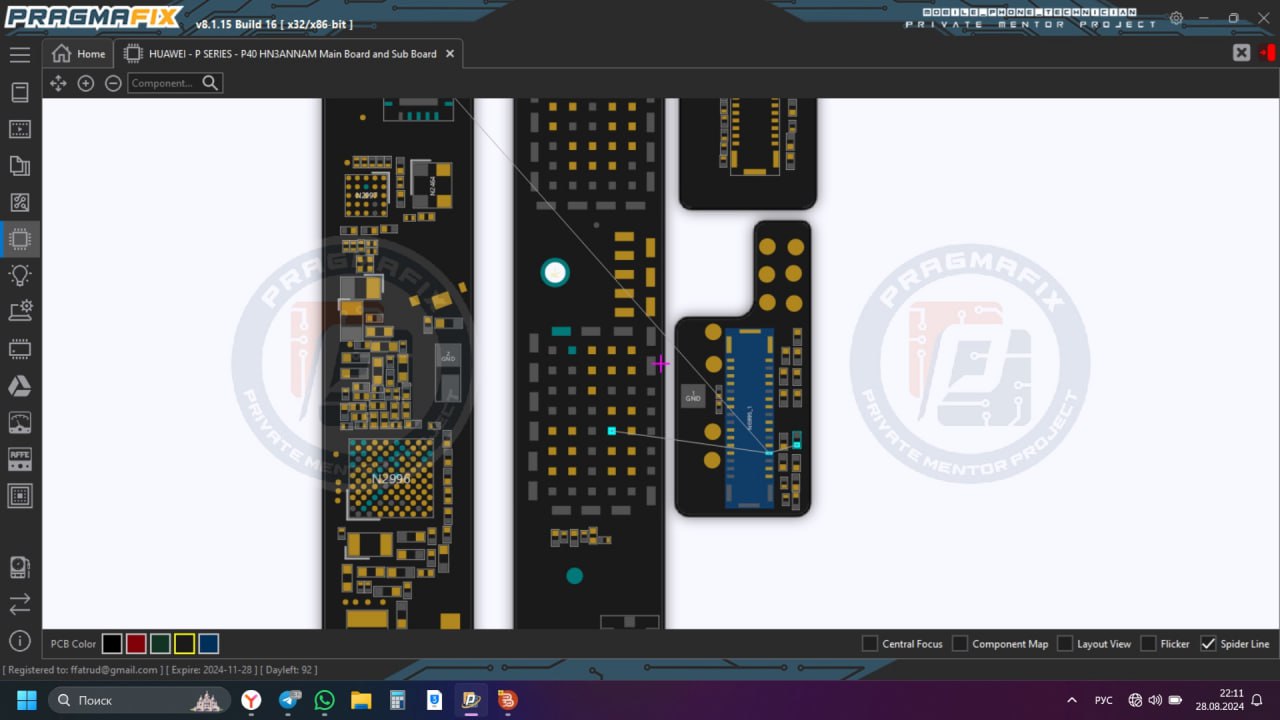Open the hard disk icon in the sidebar

19,568
